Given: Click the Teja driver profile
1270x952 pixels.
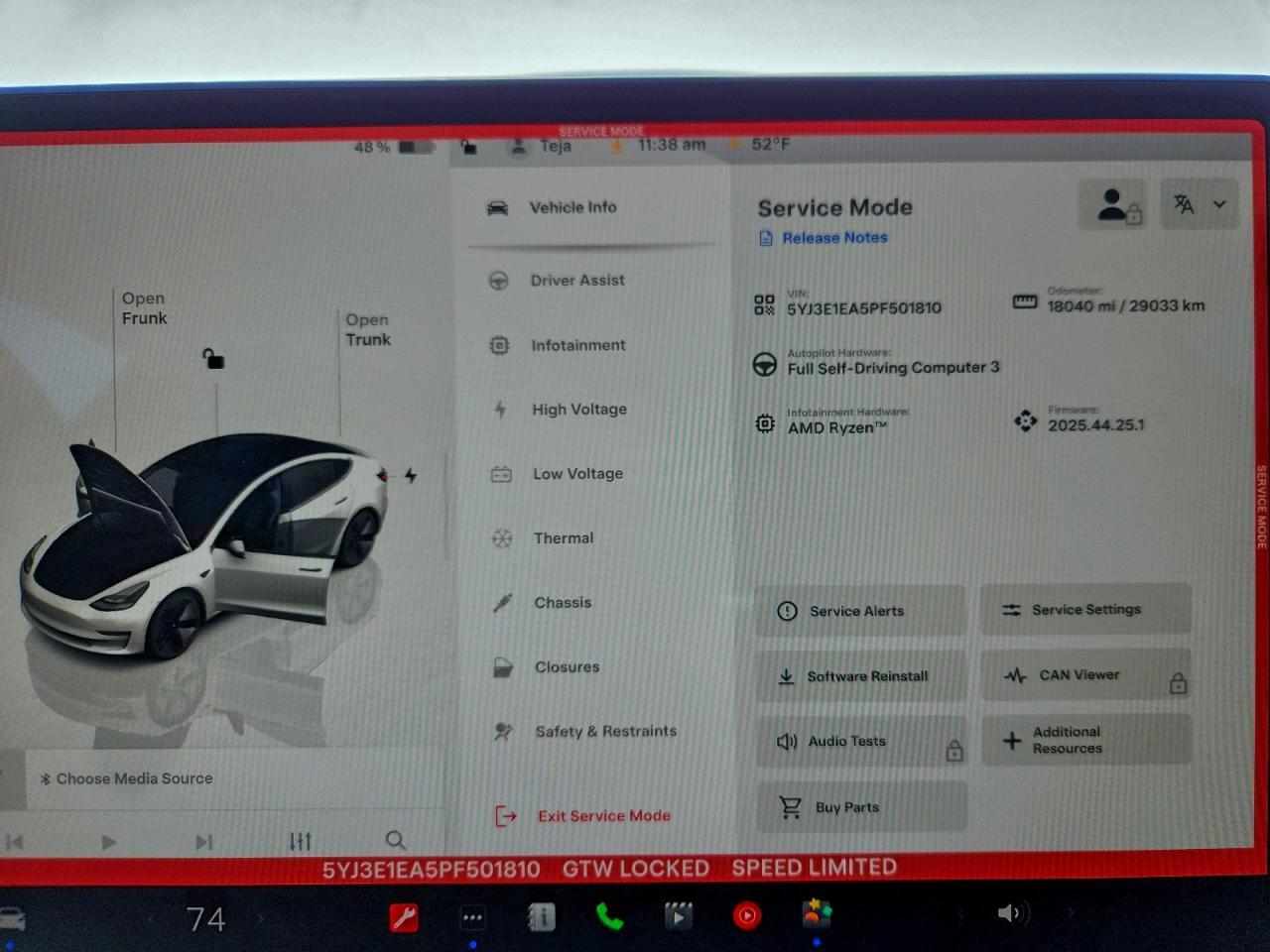Looking at the screenshot, I should click(x=541, y=146).
